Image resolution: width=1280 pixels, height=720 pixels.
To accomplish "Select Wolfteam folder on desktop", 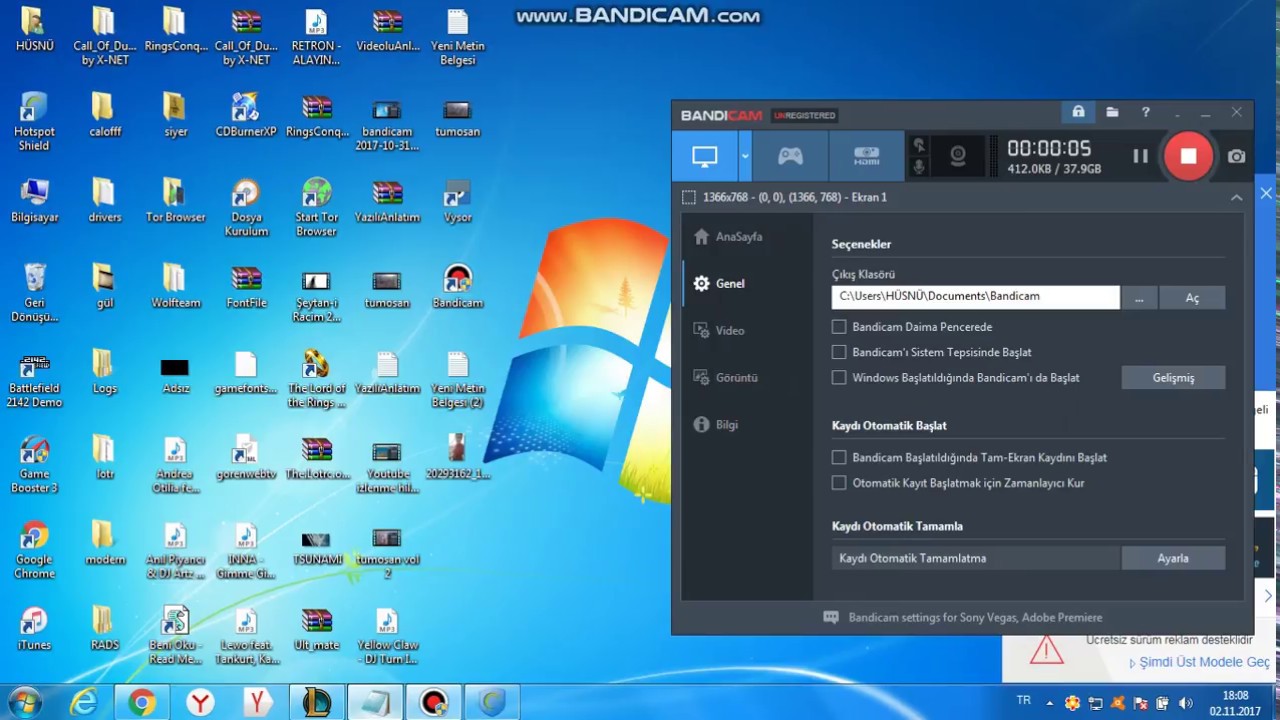I will coord(175,286).
